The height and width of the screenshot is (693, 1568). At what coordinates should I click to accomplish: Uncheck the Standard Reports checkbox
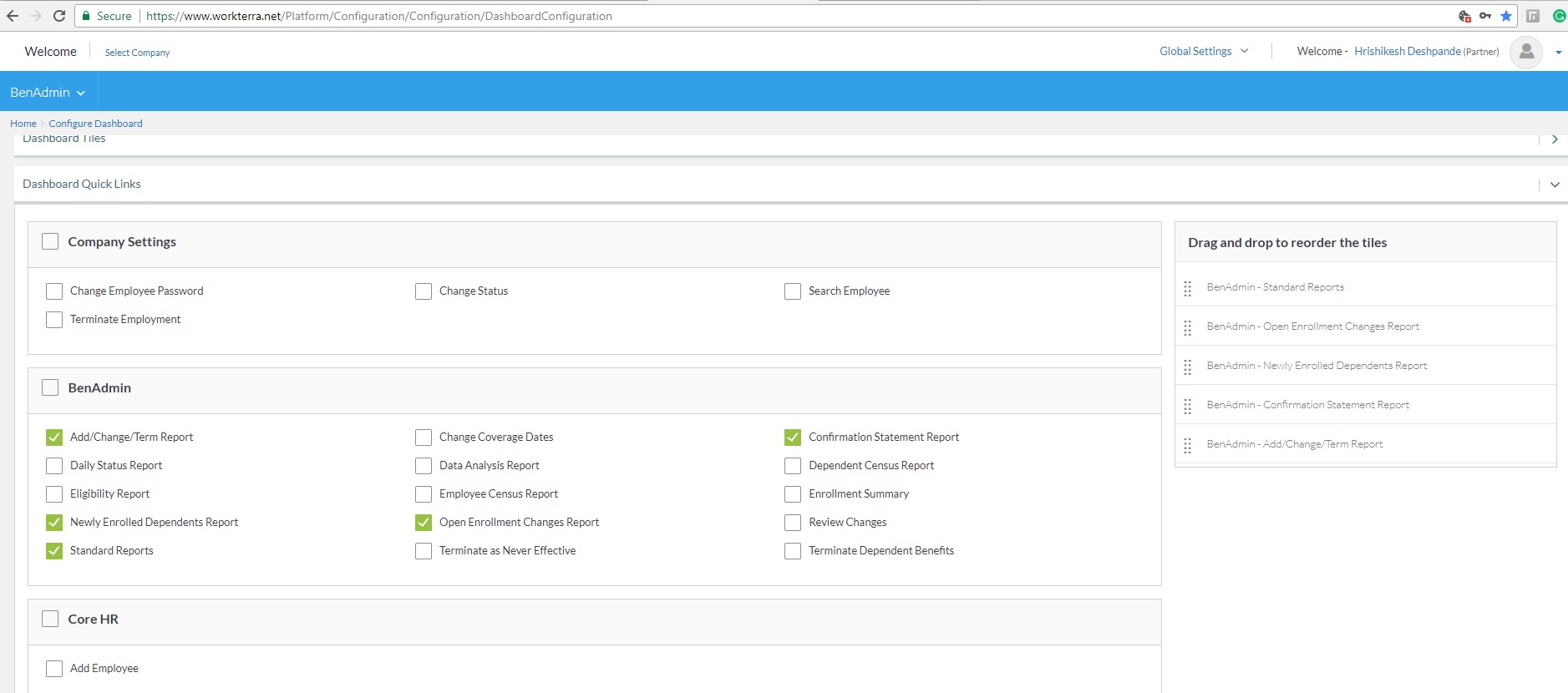[x=54, y=551]
